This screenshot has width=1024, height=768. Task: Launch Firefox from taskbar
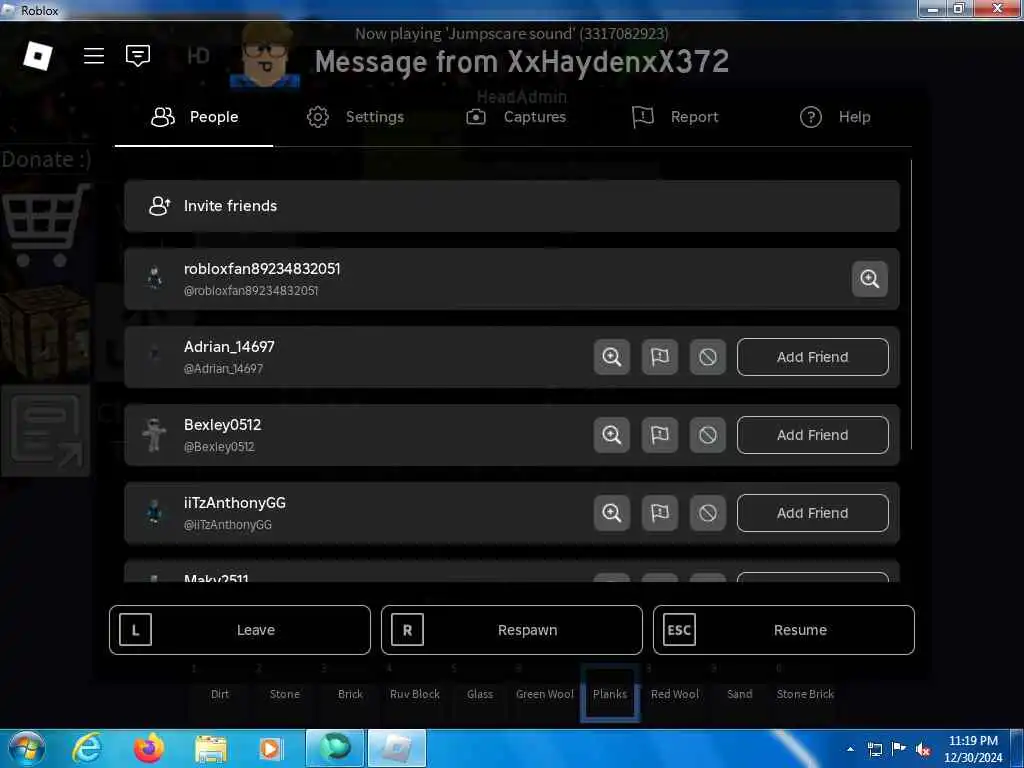149,748
